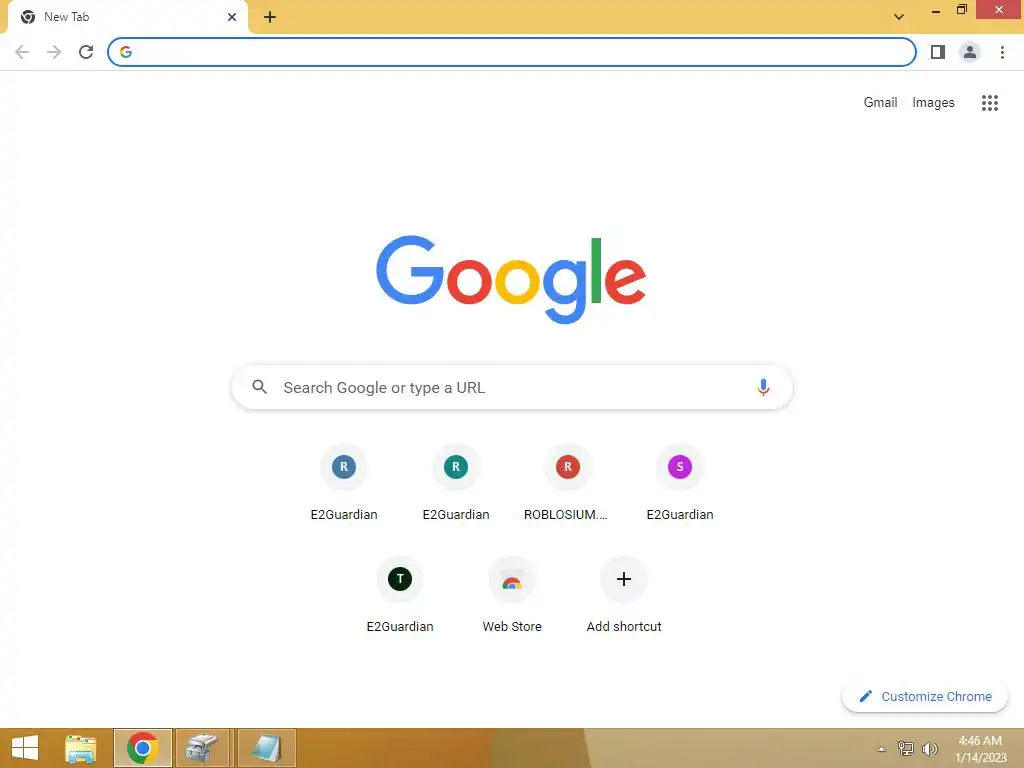The width and height of the screenshot is (1024, 768).
Task: Select the New Tab tab
Action: [x=128, y=17]
